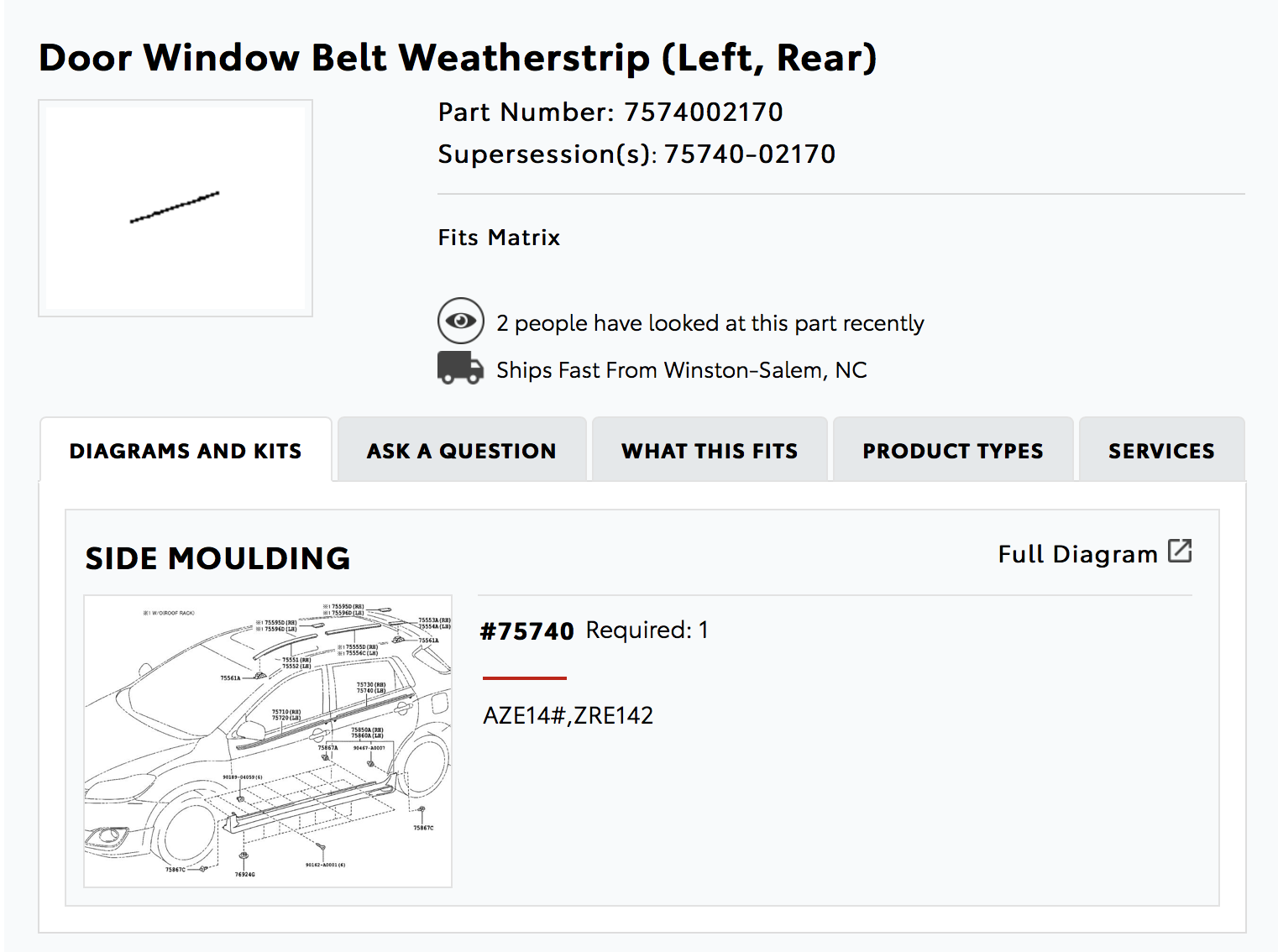Click the weatherstrip part thumbnail image
1278x952 pixels.
175,208
